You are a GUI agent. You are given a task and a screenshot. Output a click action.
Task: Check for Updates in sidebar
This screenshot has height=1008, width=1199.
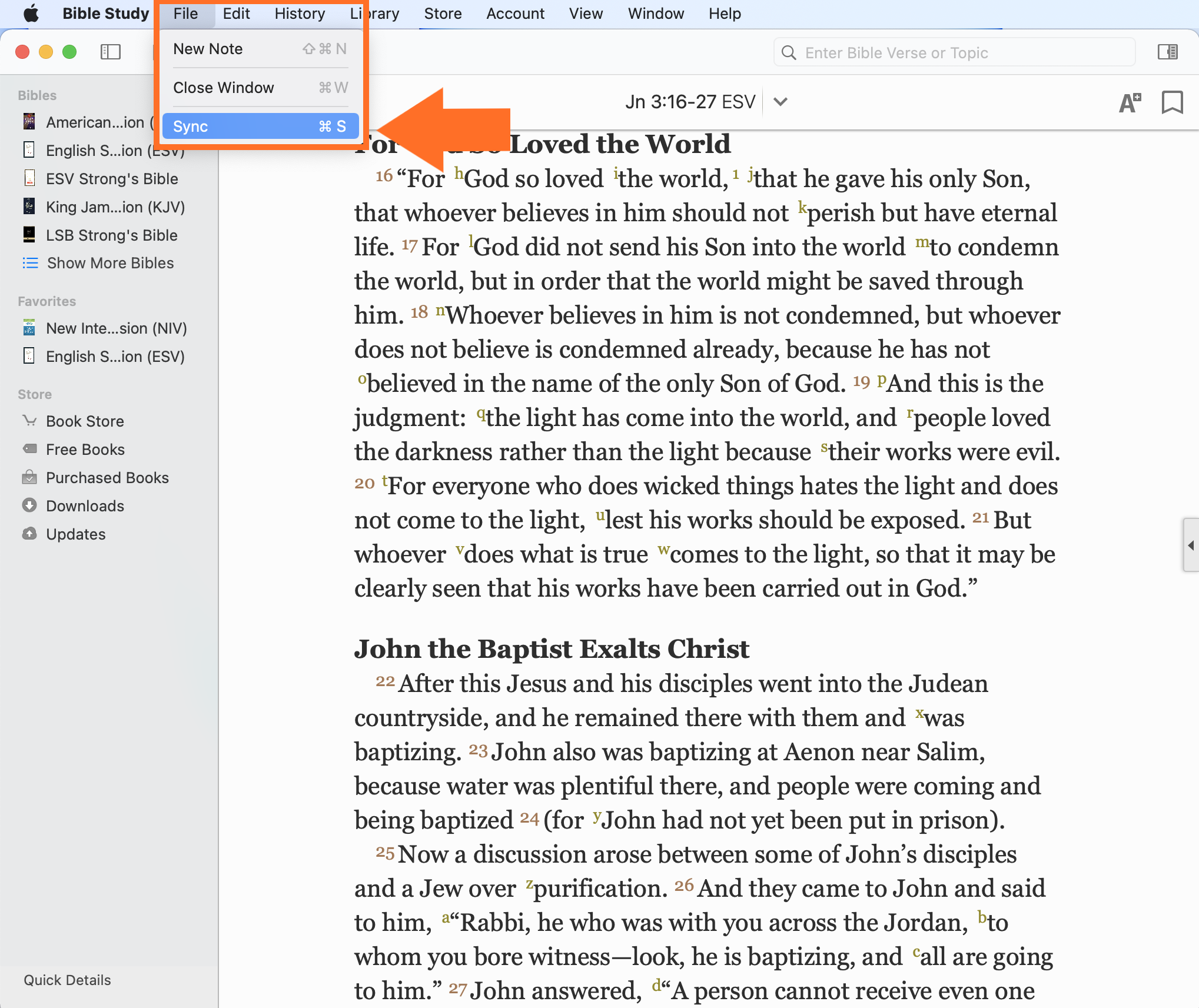point(75,534)
